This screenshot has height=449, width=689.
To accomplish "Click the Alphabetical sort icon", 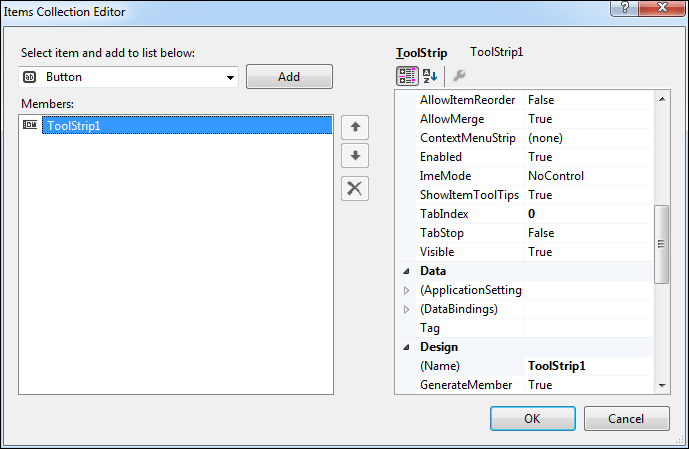I will tap(430, 75).
